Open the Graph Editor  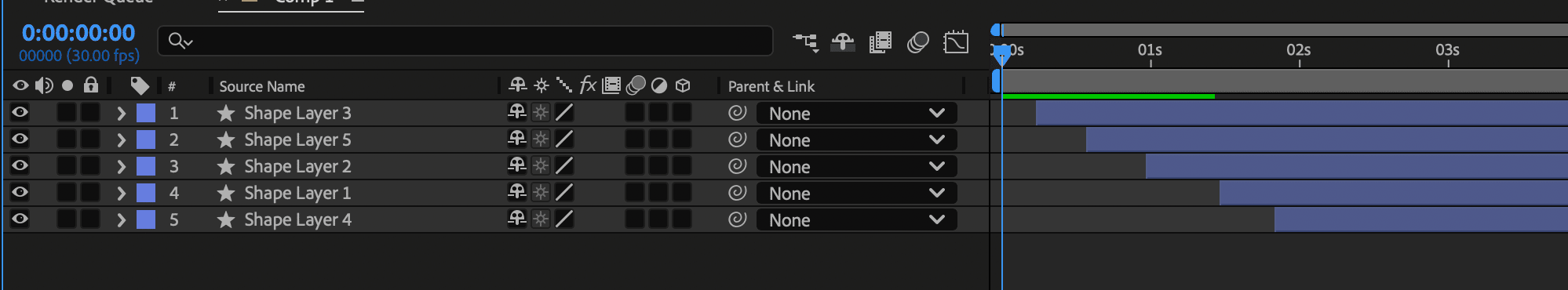pyautogui.click(x=956, y=42)
